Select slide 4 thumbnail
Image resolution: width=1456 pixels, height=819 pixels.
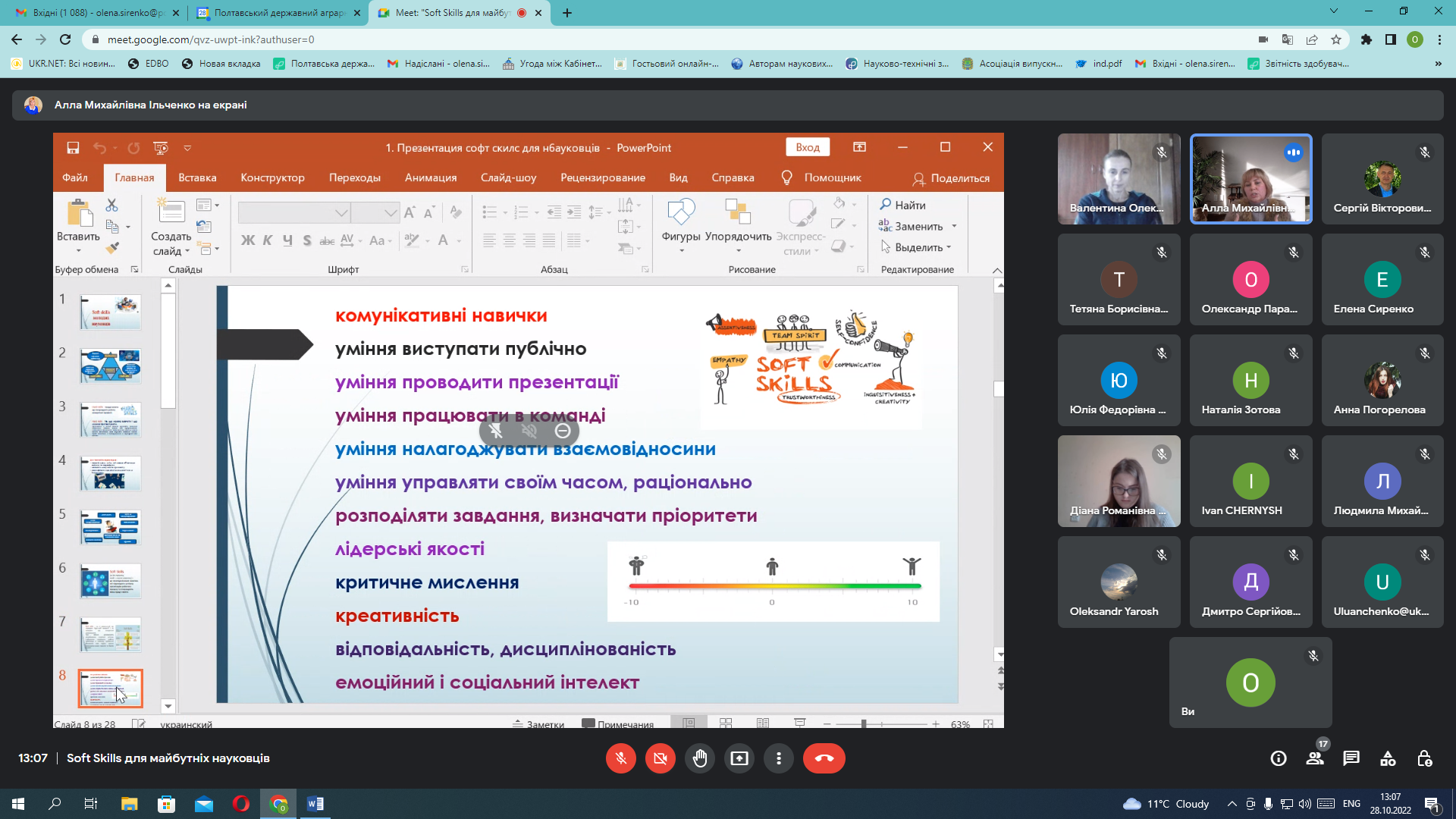point(111,473)
